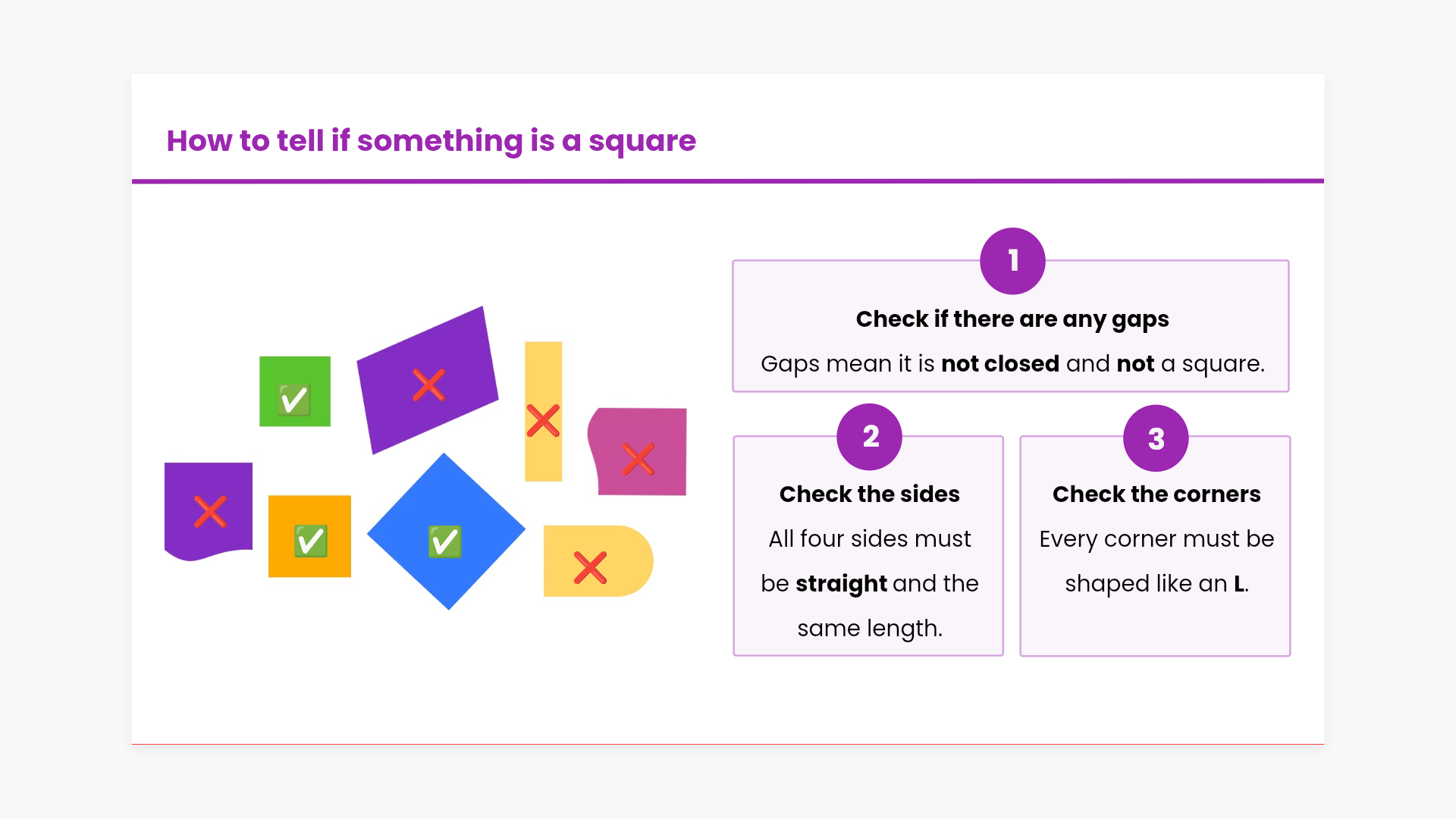Click the purple number 1 circle
The width and height of the screenshot is (1456, 819).
(1012, 261)
